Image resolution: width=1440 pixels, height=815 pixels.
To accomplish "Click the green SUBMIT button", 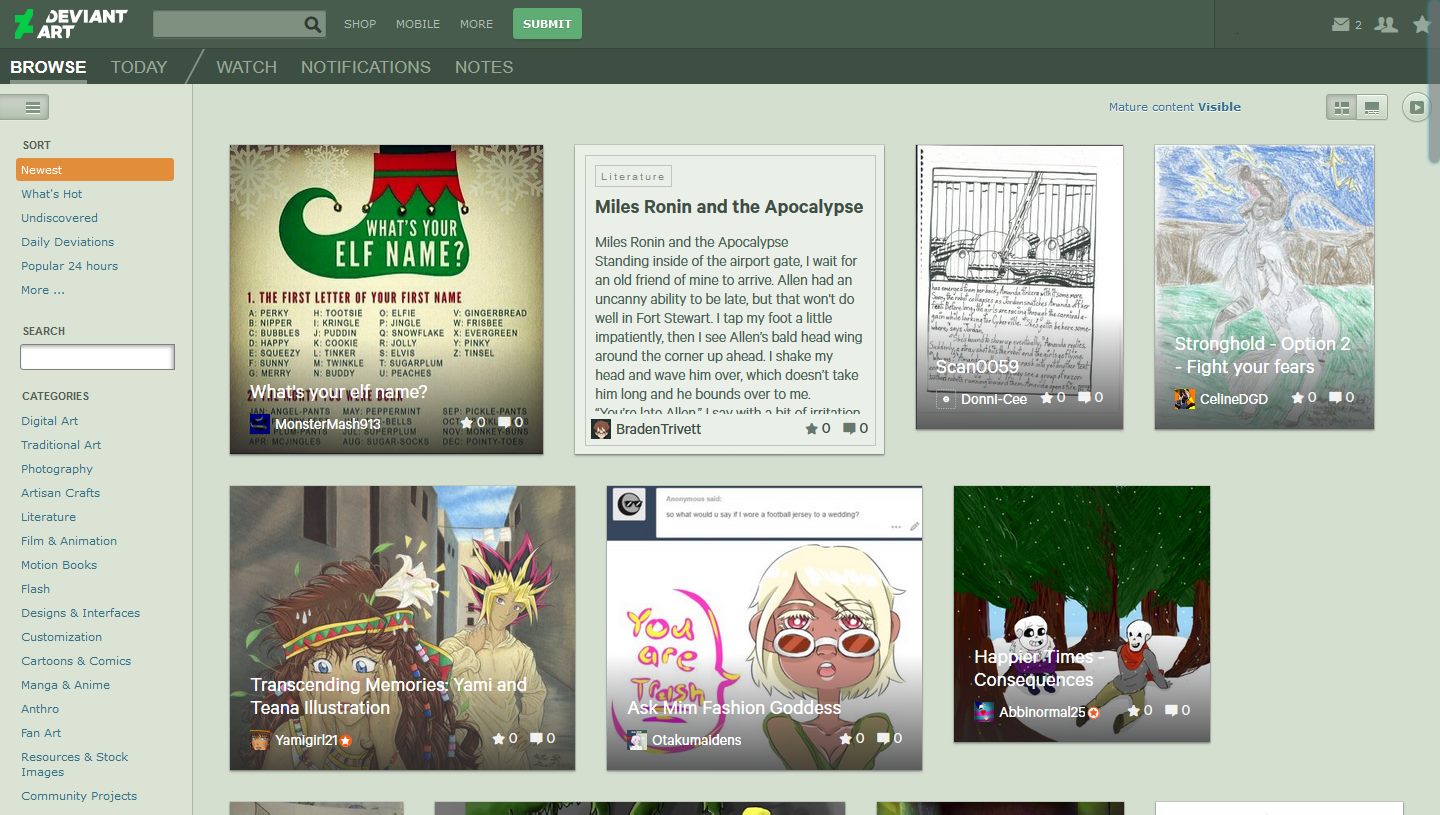I will tap(547, 24).
